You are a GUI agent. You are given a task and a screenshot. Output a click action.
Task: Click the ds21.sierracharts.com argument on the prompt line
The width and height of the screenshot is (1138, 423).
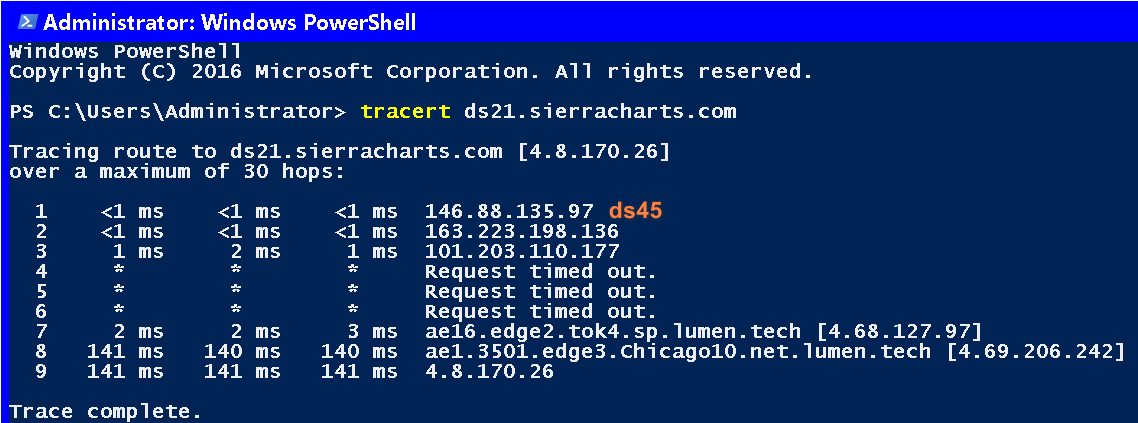tap(600, 111)
